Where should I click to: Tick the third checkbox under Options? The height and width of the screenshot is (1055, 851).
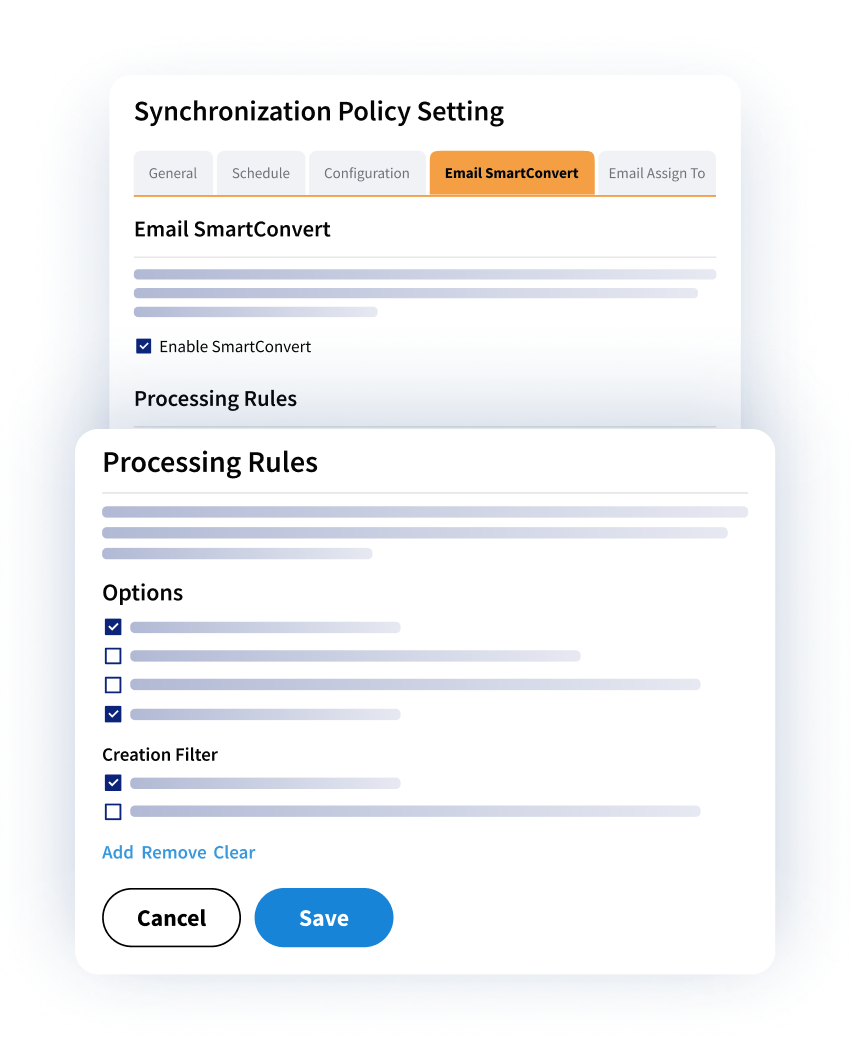click(113, 685)
